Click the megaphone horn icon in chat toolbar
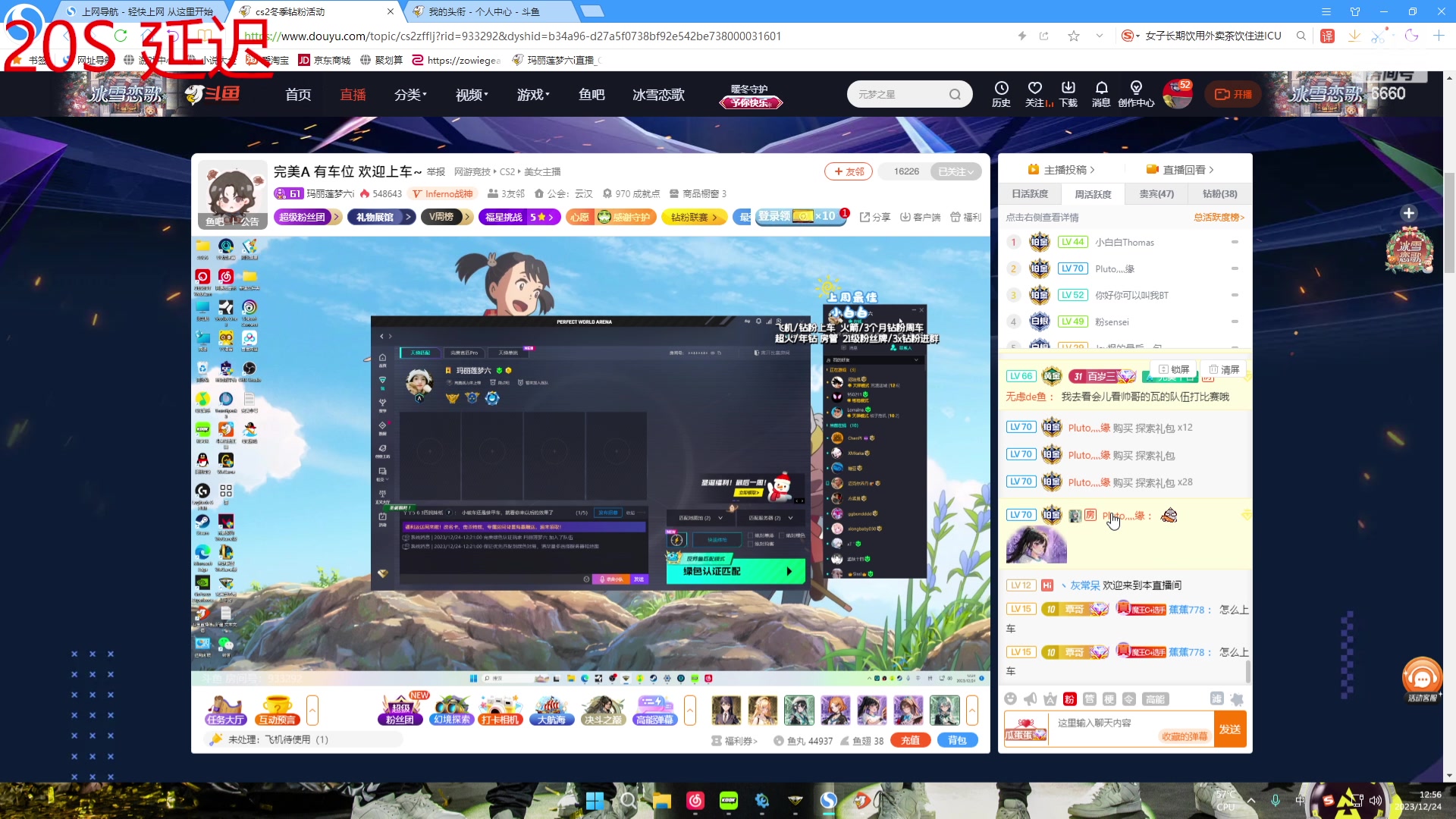Viewport: 1456px width, 819px height. tap(1030, 699)
